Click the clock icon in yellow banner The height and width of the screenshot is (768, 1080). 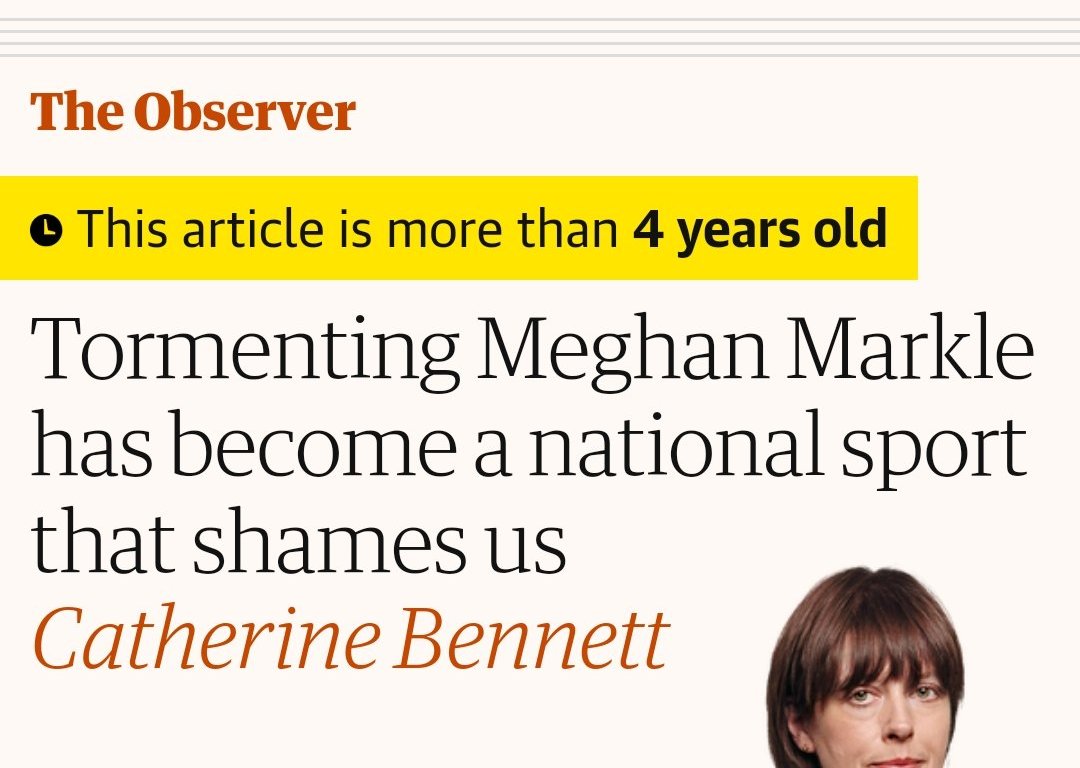pyautogui.click(x=46, y=230)
